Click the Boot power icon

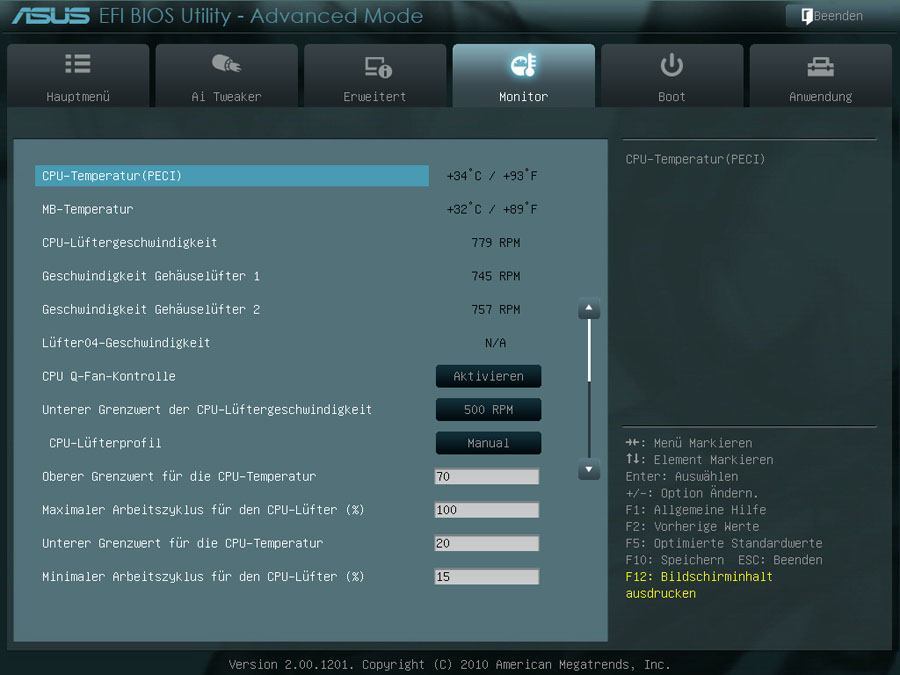(x=671, y=65)
